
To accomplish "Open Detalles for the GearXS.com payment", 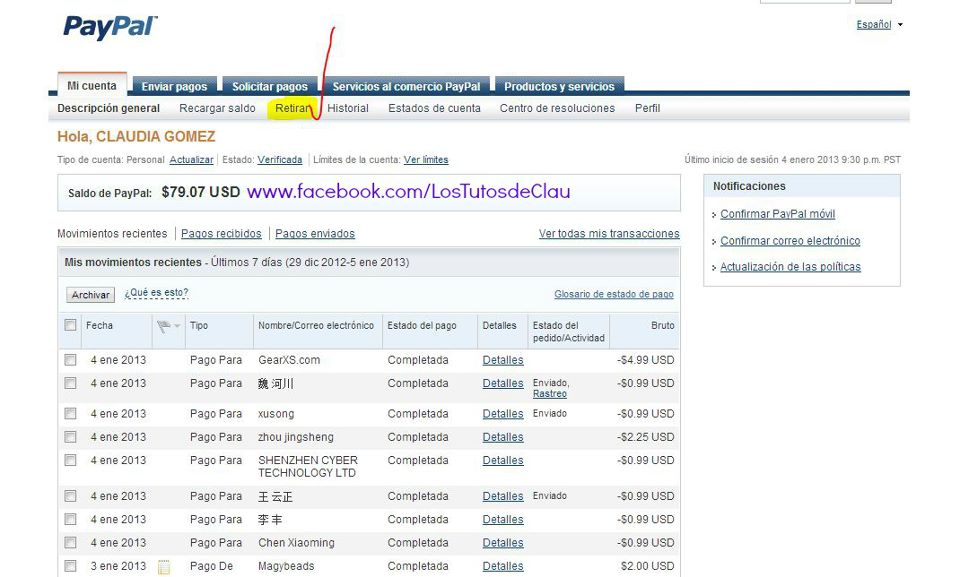I will coord(503,360).
